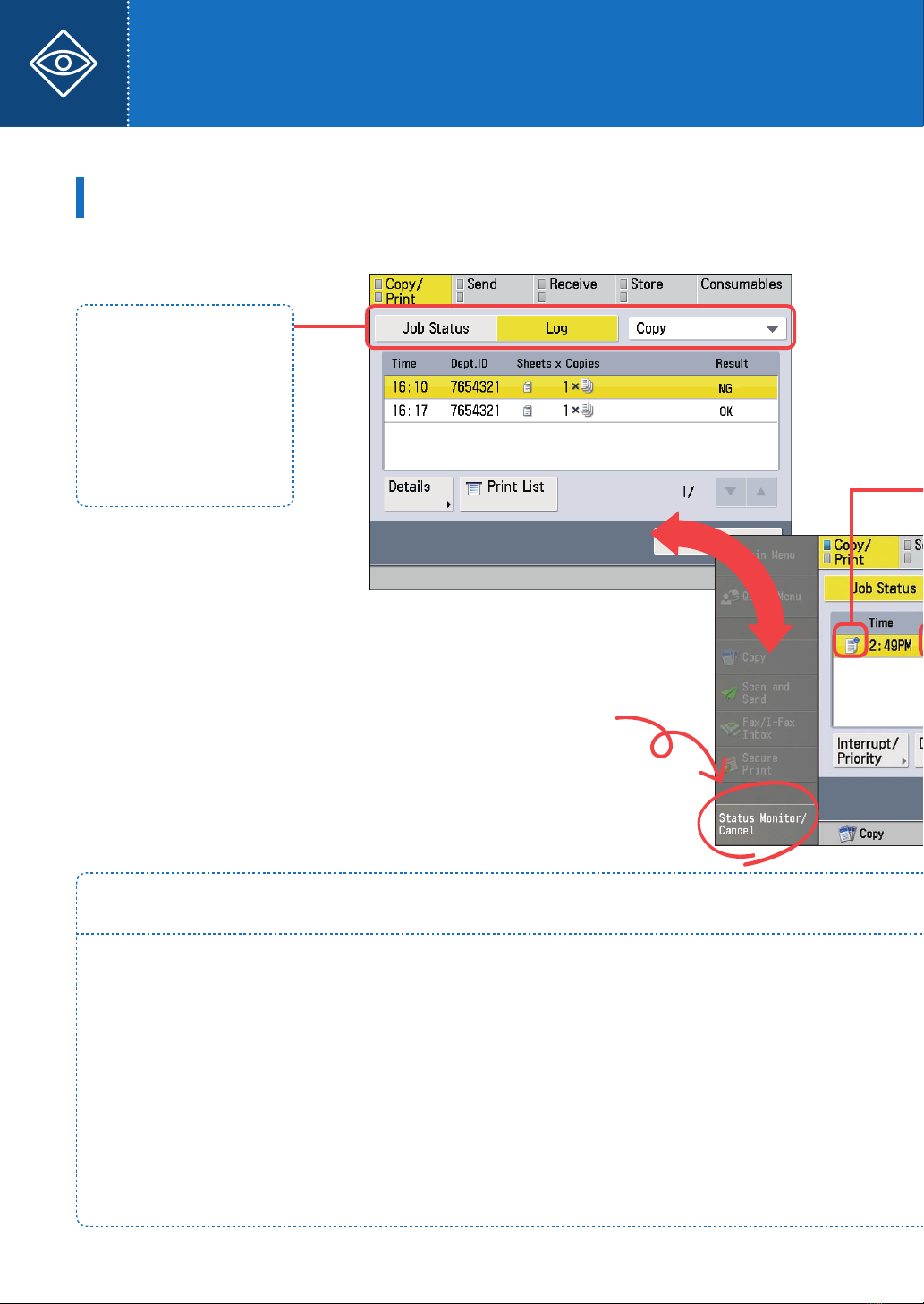Expand the Copy job type dropdown
Image resolution: width=924 pixels, height=1304 pixels.
coord(707,328)
